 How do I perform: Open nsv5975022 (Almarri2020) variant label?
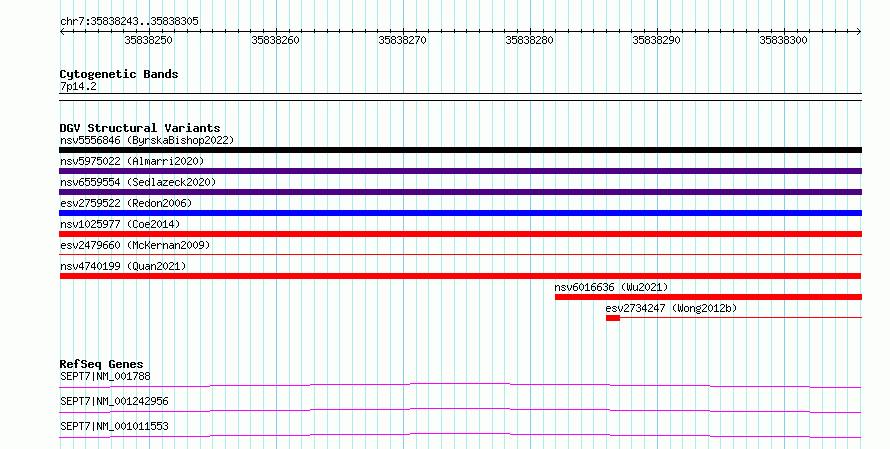pos(132,161)
